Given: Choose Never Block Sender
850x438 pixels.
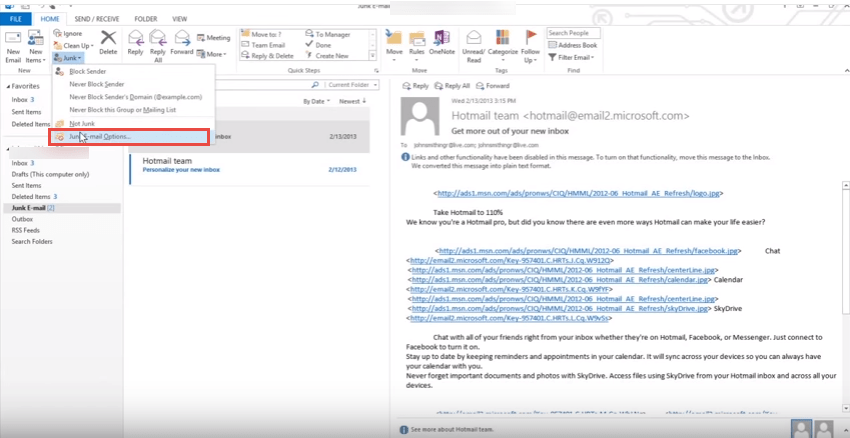Looking at the screenshot, I should [134, 84].
